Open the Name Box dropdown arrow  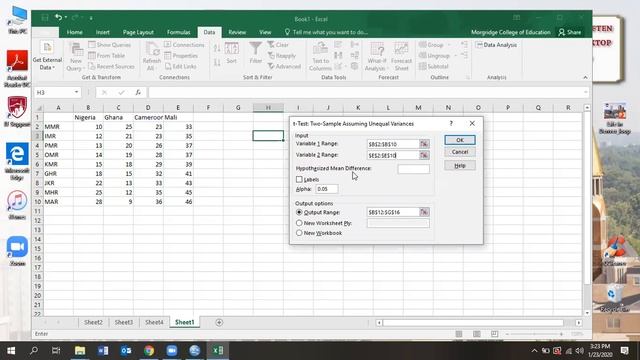click(x=76, y=92)
